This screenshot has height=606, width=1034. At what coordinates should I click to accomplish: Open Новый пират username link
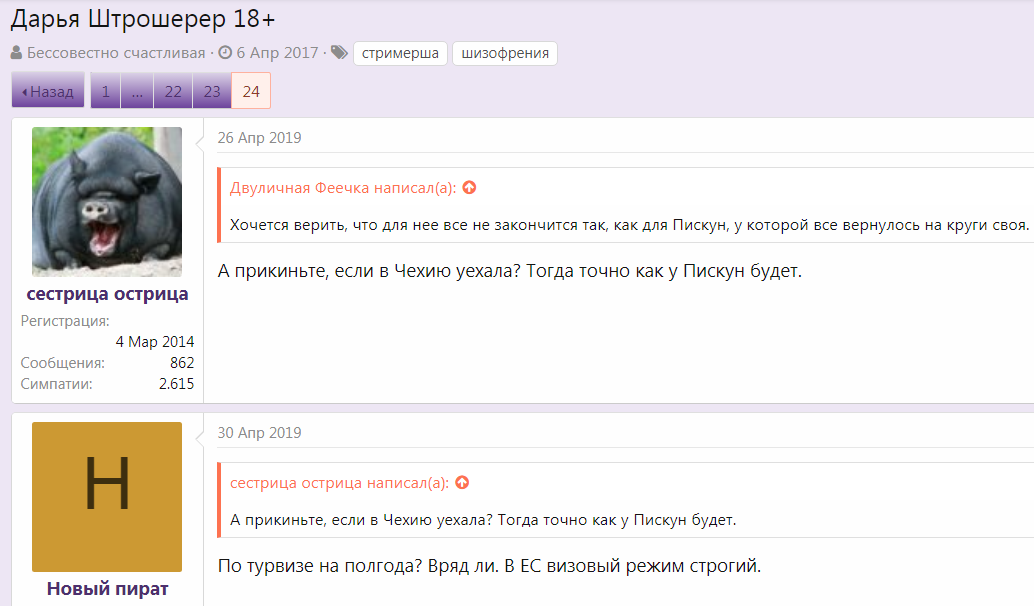point(107,589)
